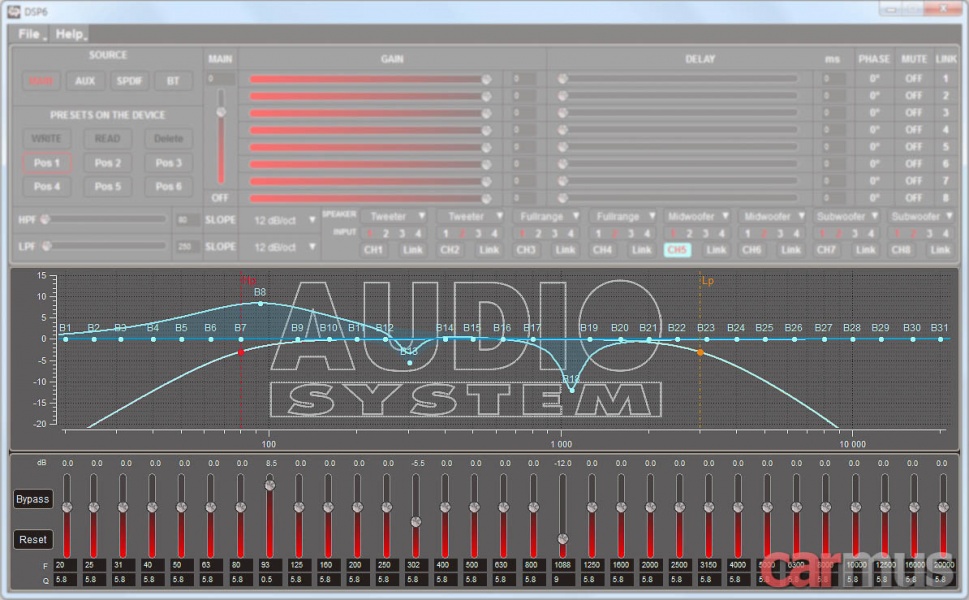Open the Help menu
The image size is (969, 600).
point(69,34)
